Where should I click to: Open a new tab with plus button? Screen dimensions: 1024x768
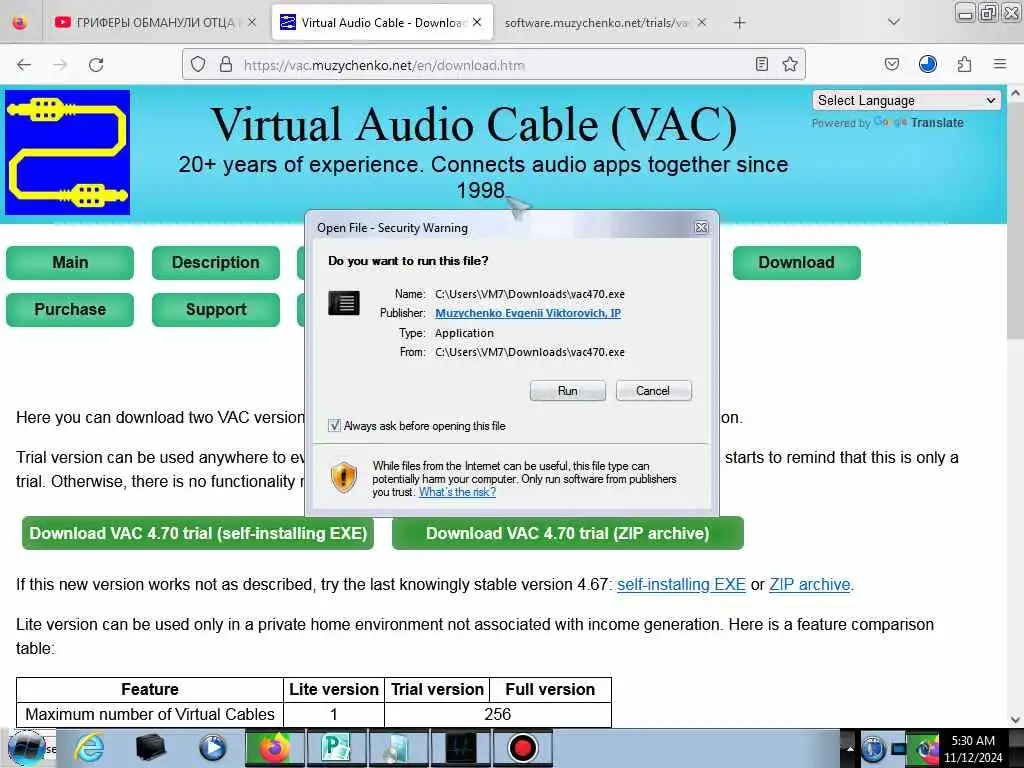point(739,23)
